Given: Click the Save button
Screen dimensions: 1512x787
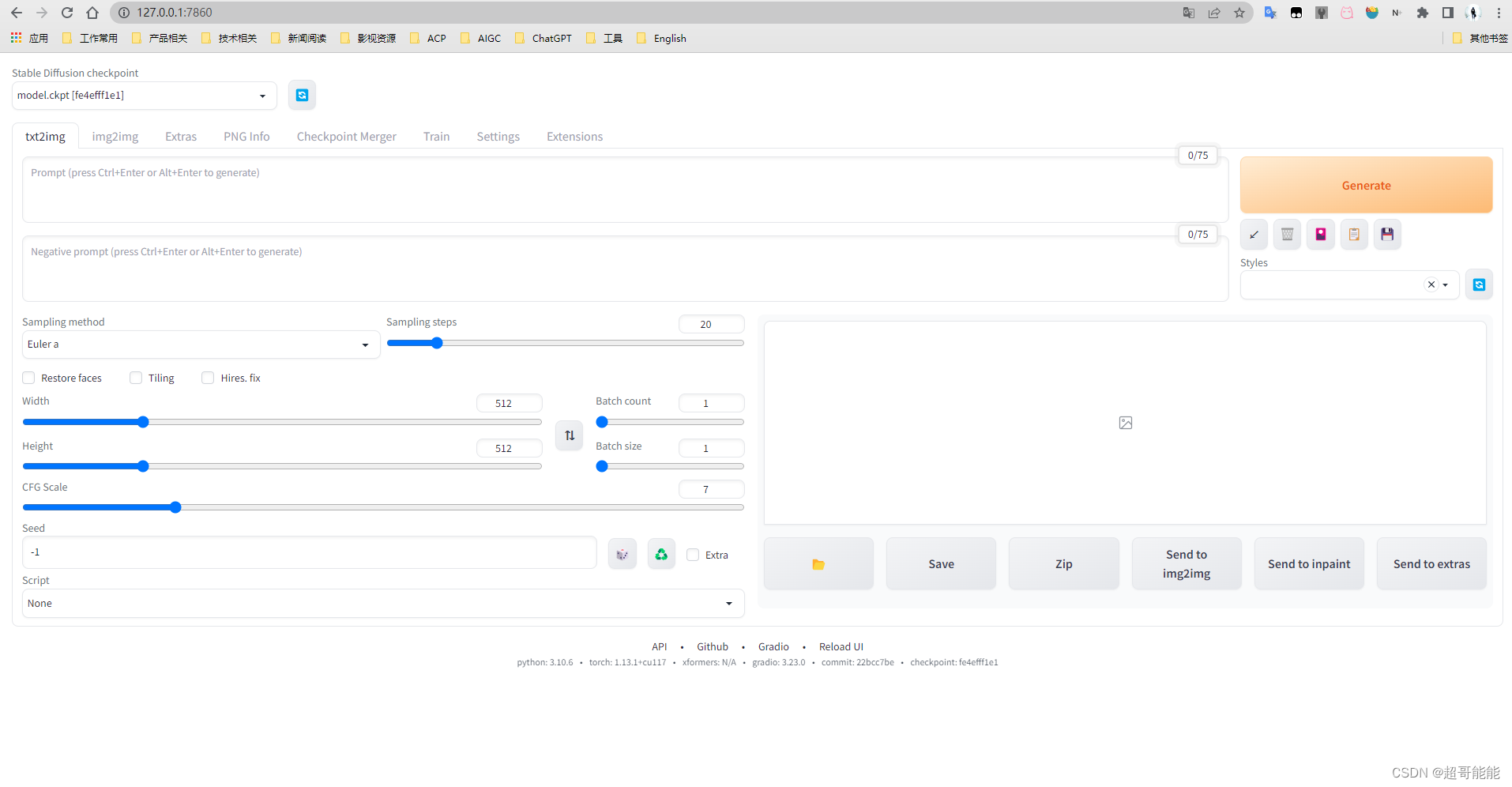Looking at the screenshot, I should click(x=941, y=564).
